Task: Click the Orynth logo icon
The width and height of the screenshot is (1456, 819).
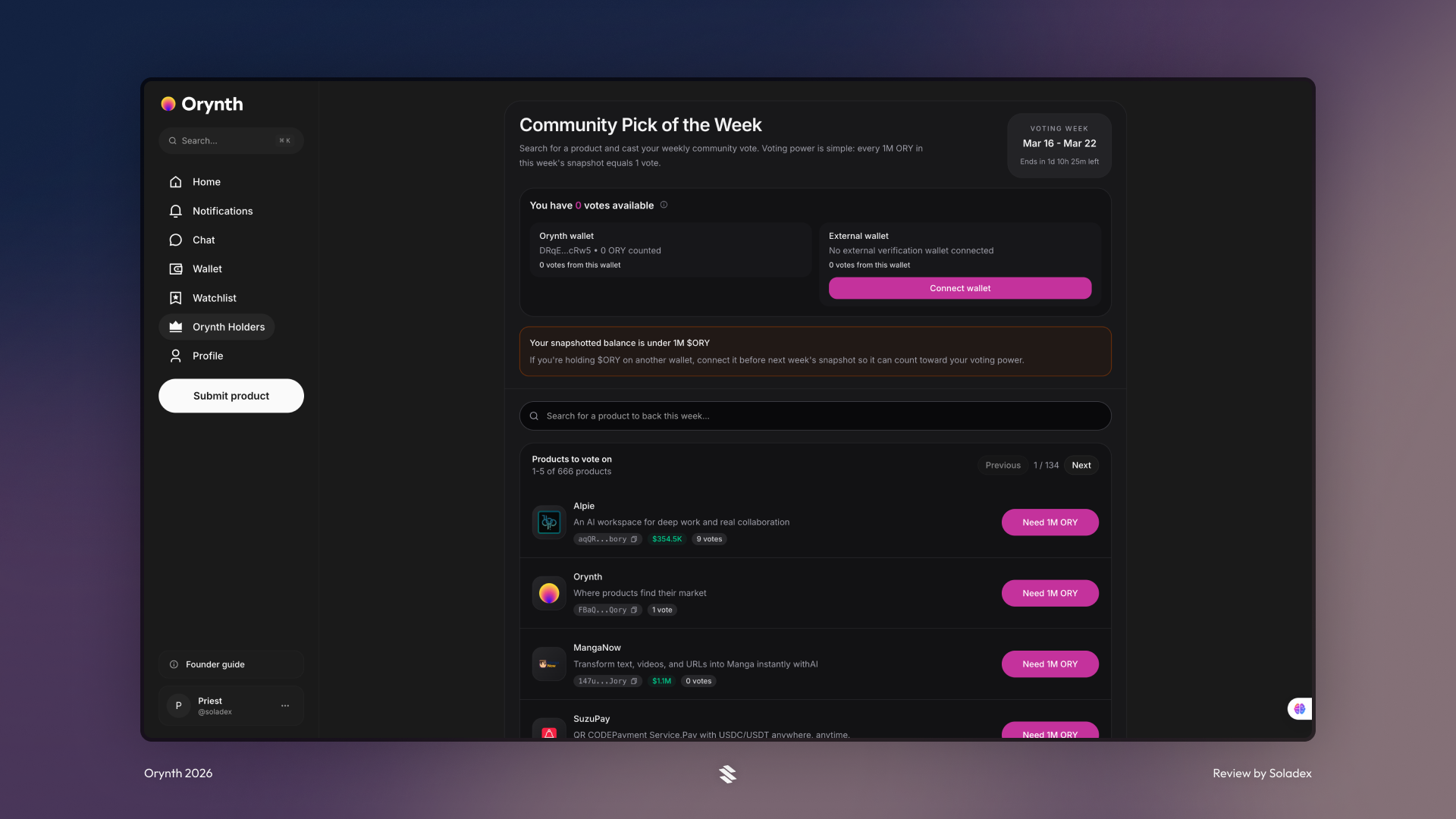Action: (168, 104)
